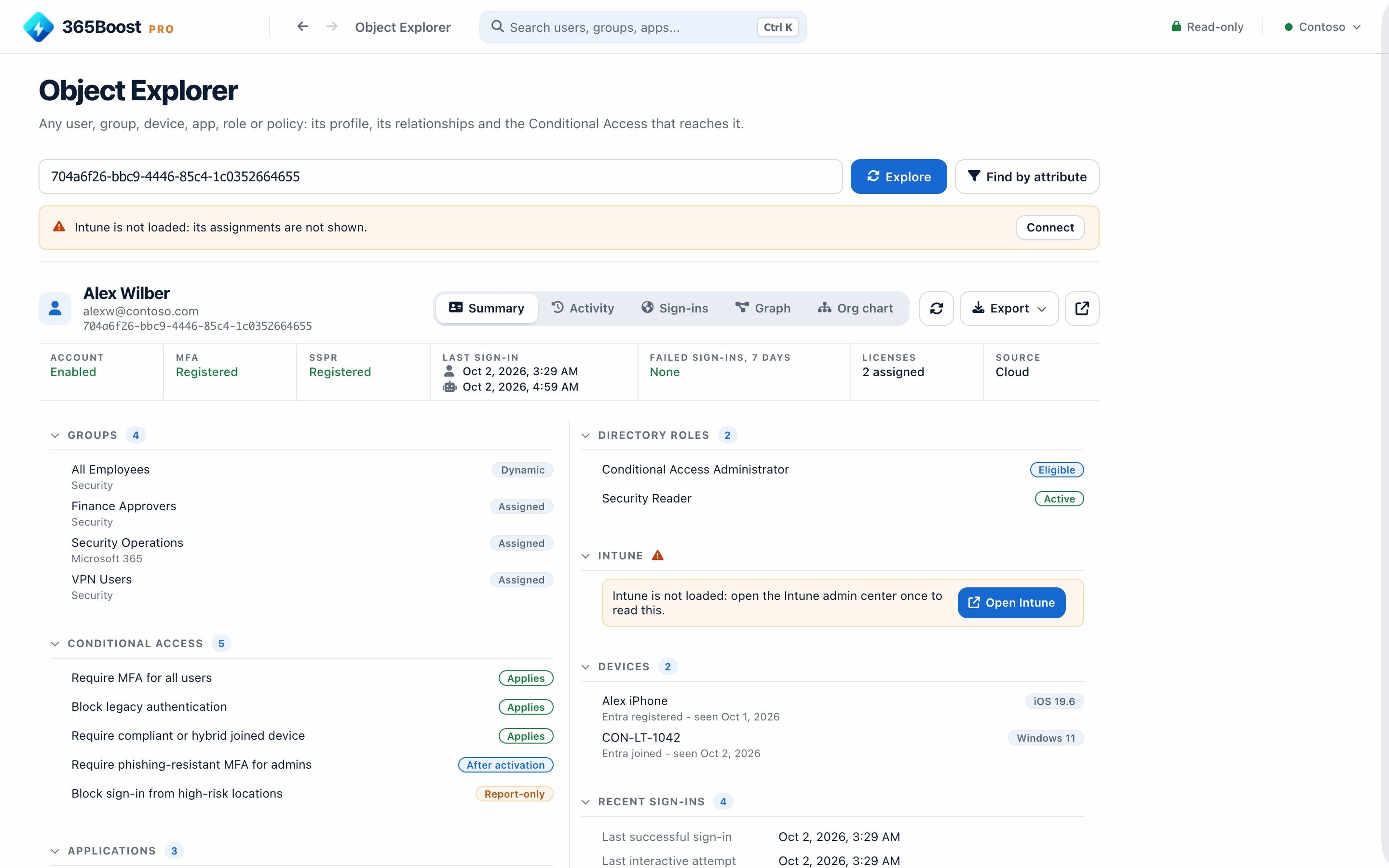Focus the Search users, groups, apps field
Image resolution: width=1389 pixels, height=868 pixels.
[x=643, y=27]
